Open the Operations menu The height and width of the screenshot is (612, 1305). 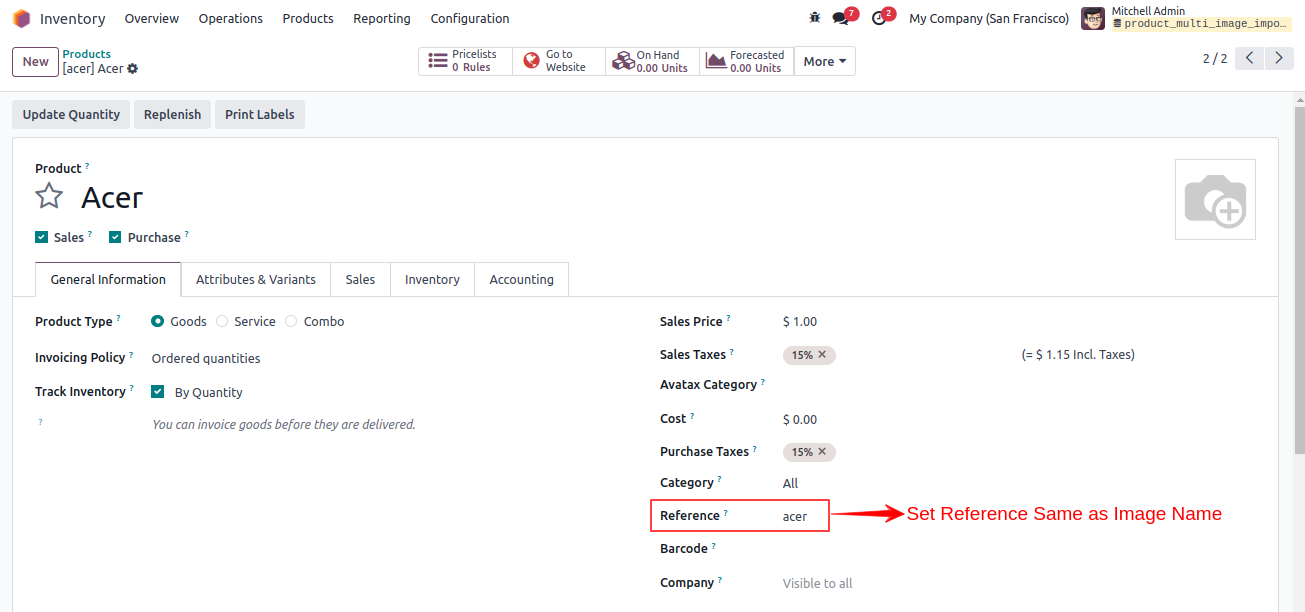tap(231, 18)
